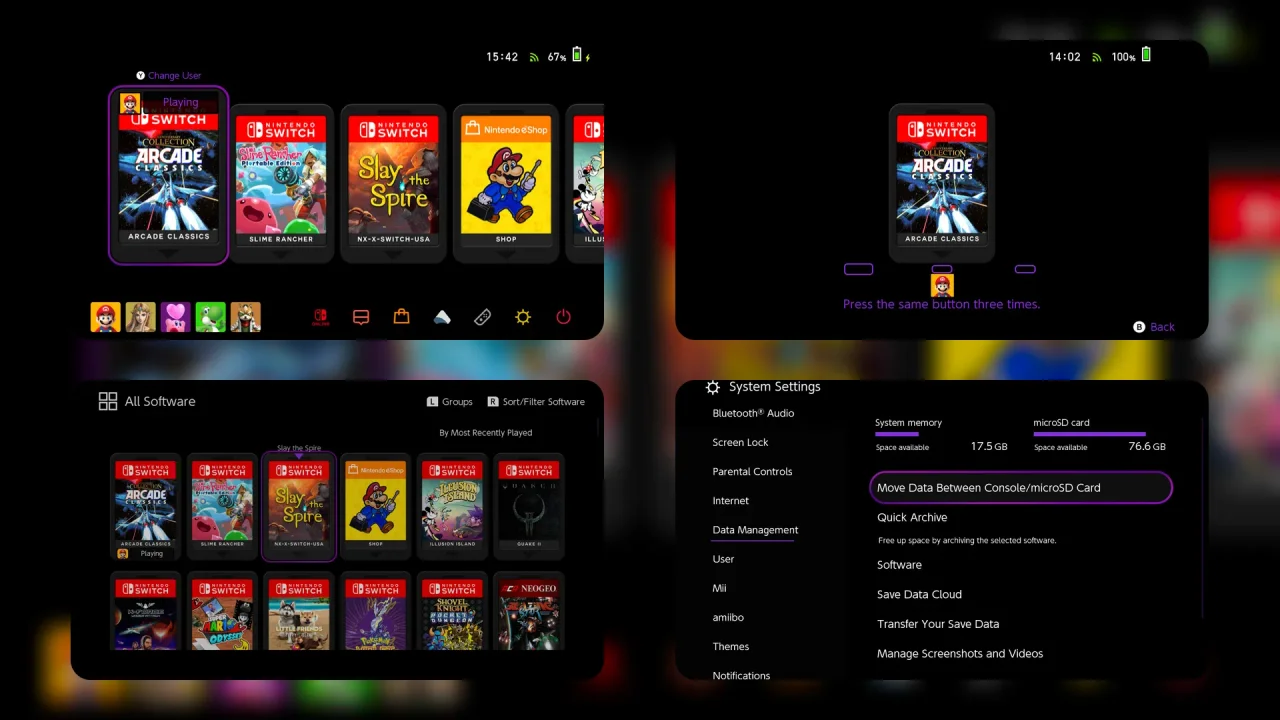
Task: Select Parental Controls in the settings sidebar
Action: click(752, 472)
